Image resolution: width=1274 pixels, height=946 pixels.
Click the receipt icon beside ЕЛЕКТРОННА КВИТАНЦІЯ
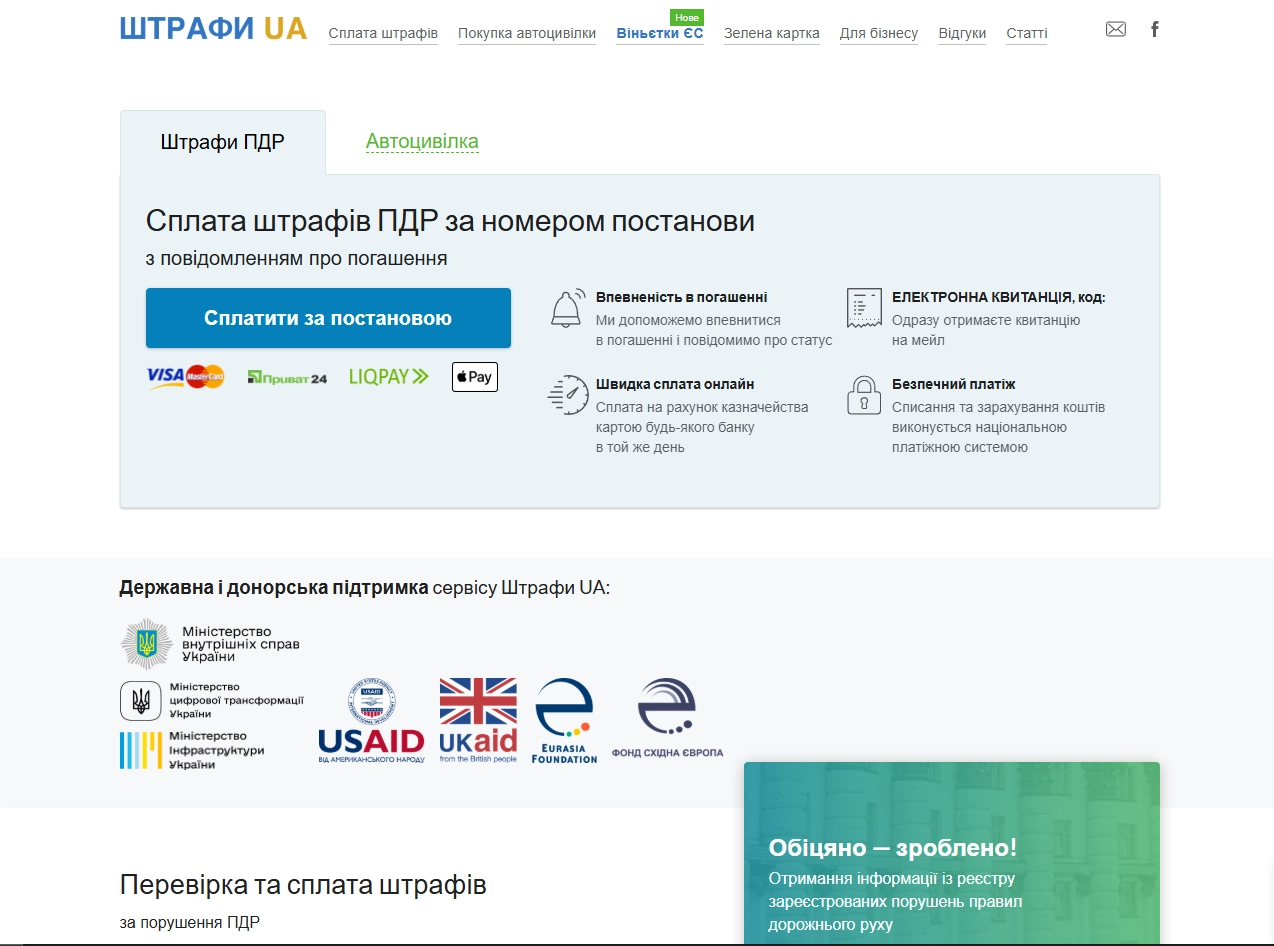(863, 308)
